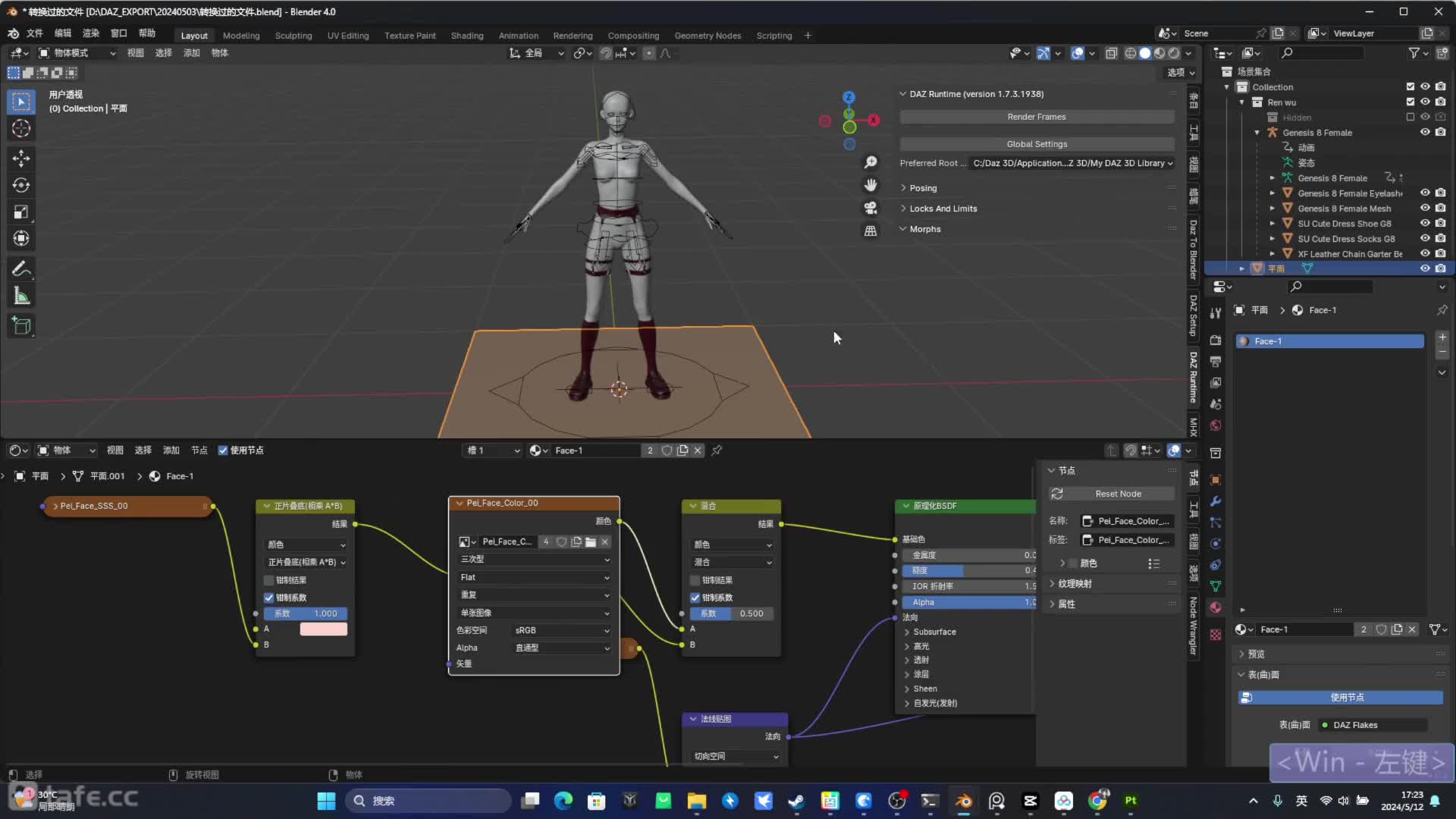Click the Render Frames button
1456x819 pixels.
click(1037, 117)
